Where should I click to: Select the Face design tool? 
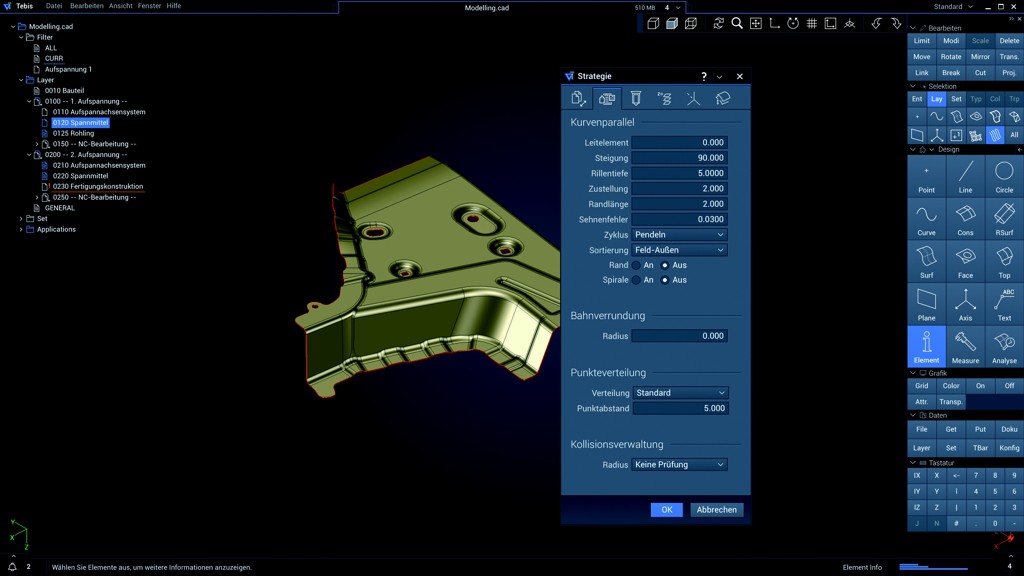(965, 262)
